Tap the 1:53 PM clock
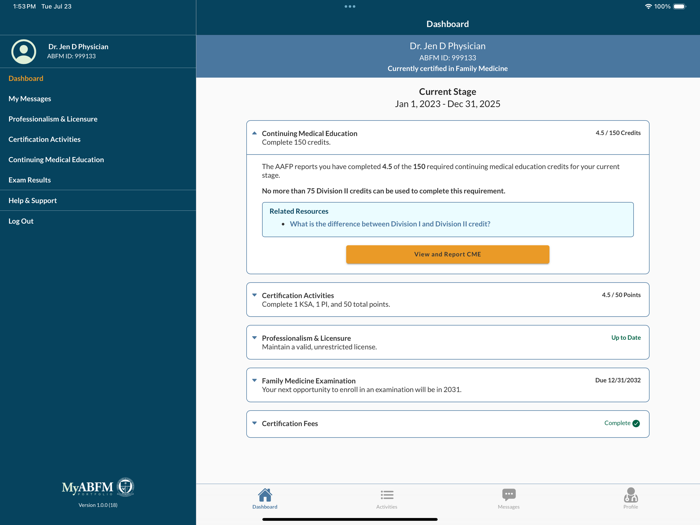This screenshot has height=525, width=700. pyautogui.click(x=24, y=6)
